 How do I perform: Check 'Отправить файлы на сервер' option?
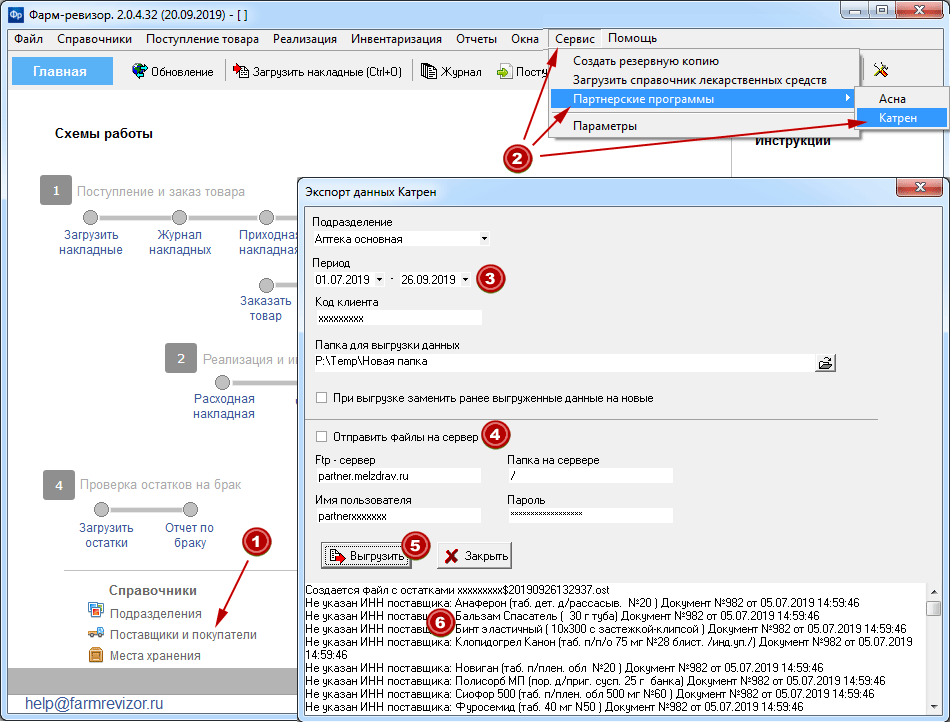tap(322, 436)
